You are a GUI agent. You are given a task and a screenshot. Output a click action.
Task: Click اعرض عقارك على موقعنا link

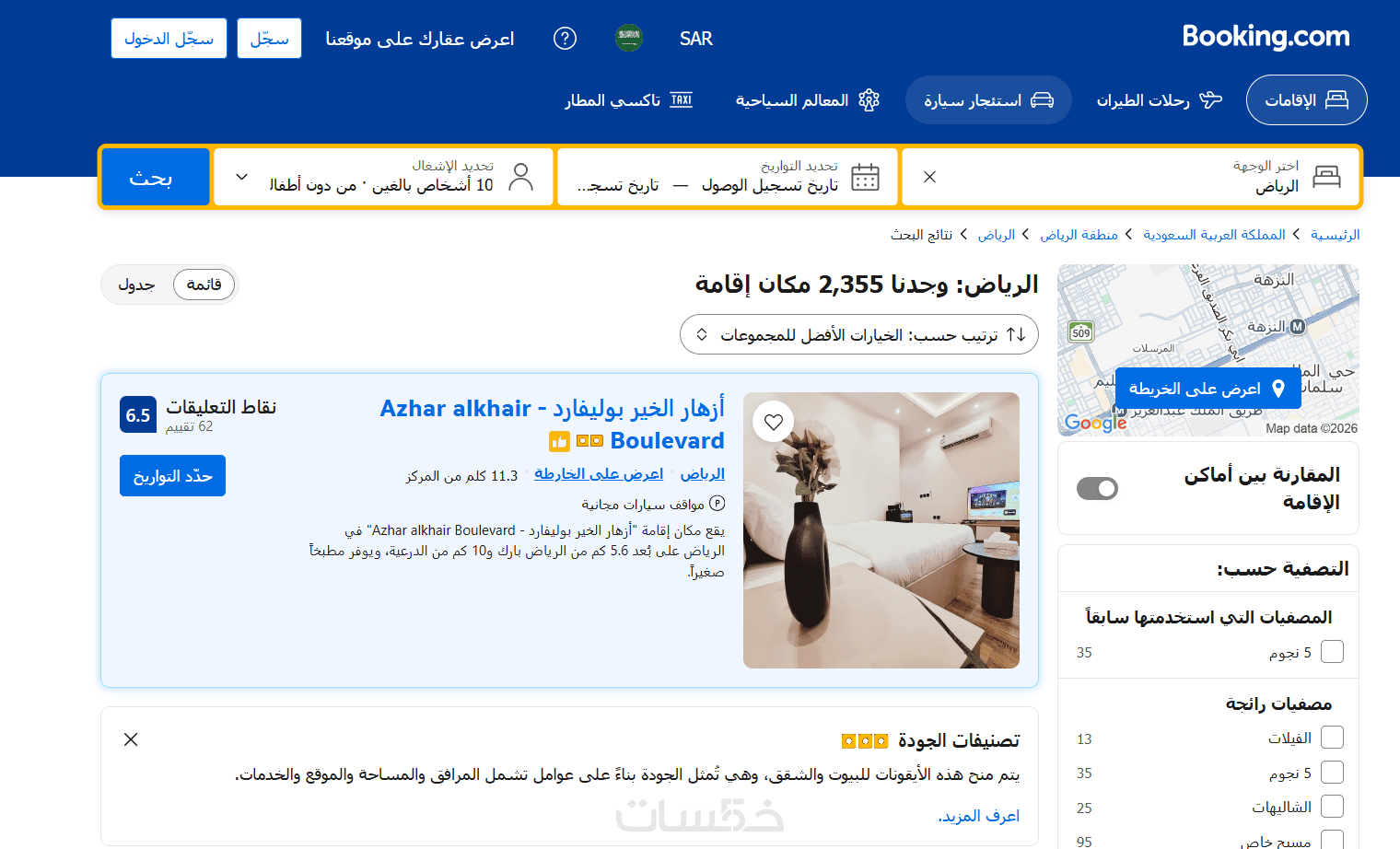[x=420, y=39]
